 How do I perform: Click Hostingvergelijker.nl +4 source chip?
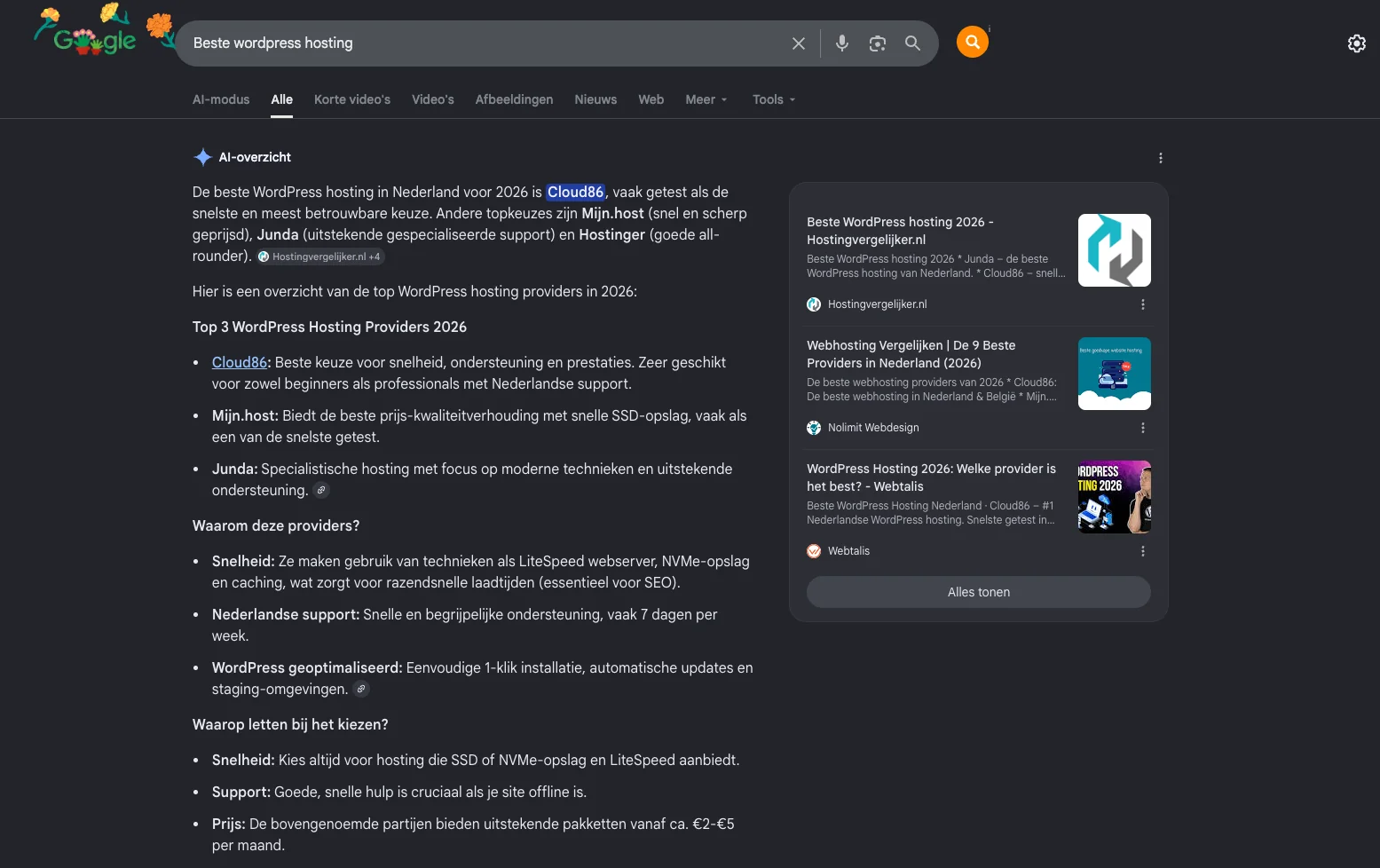pos(320,256)
